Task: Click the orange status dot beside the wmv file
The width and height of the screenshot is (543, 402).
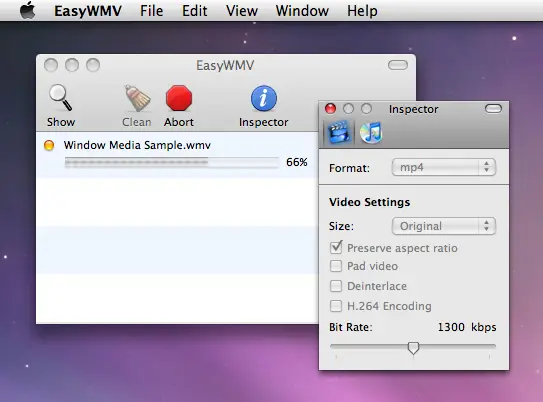Action: tap(49, 145)
